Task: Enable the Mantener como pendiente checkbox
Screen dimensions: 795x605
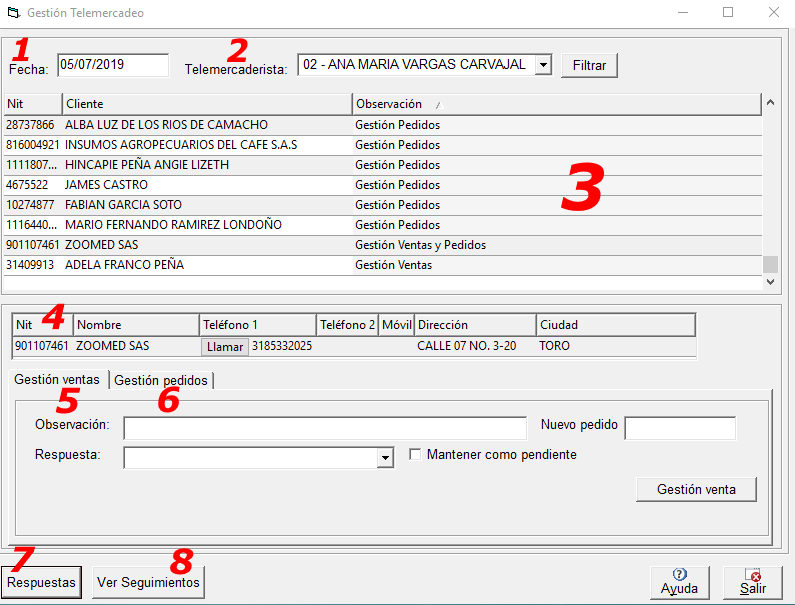Action: point(415,455)
